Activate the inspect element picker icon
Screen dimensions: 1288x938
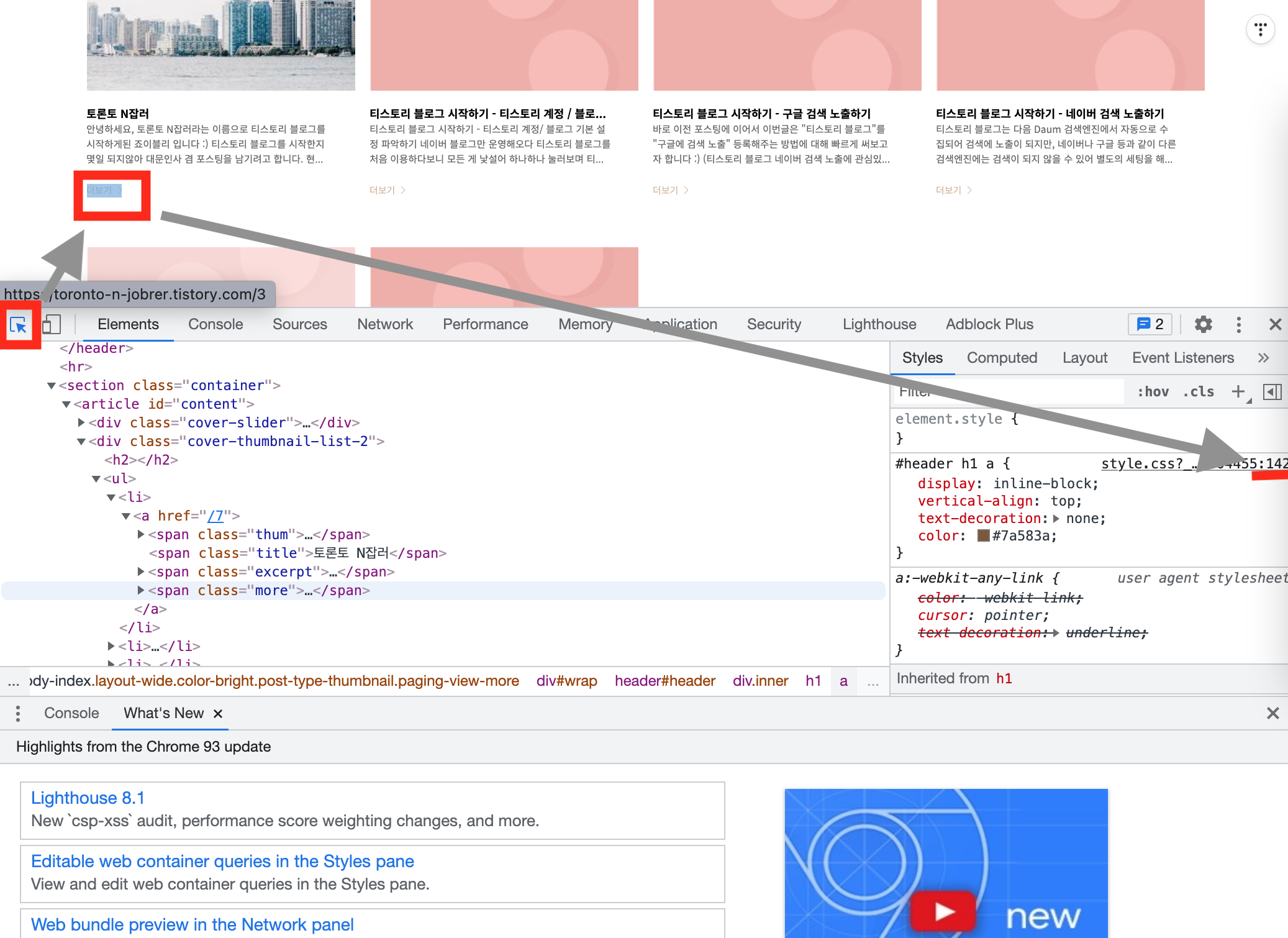tap(18, 324)
